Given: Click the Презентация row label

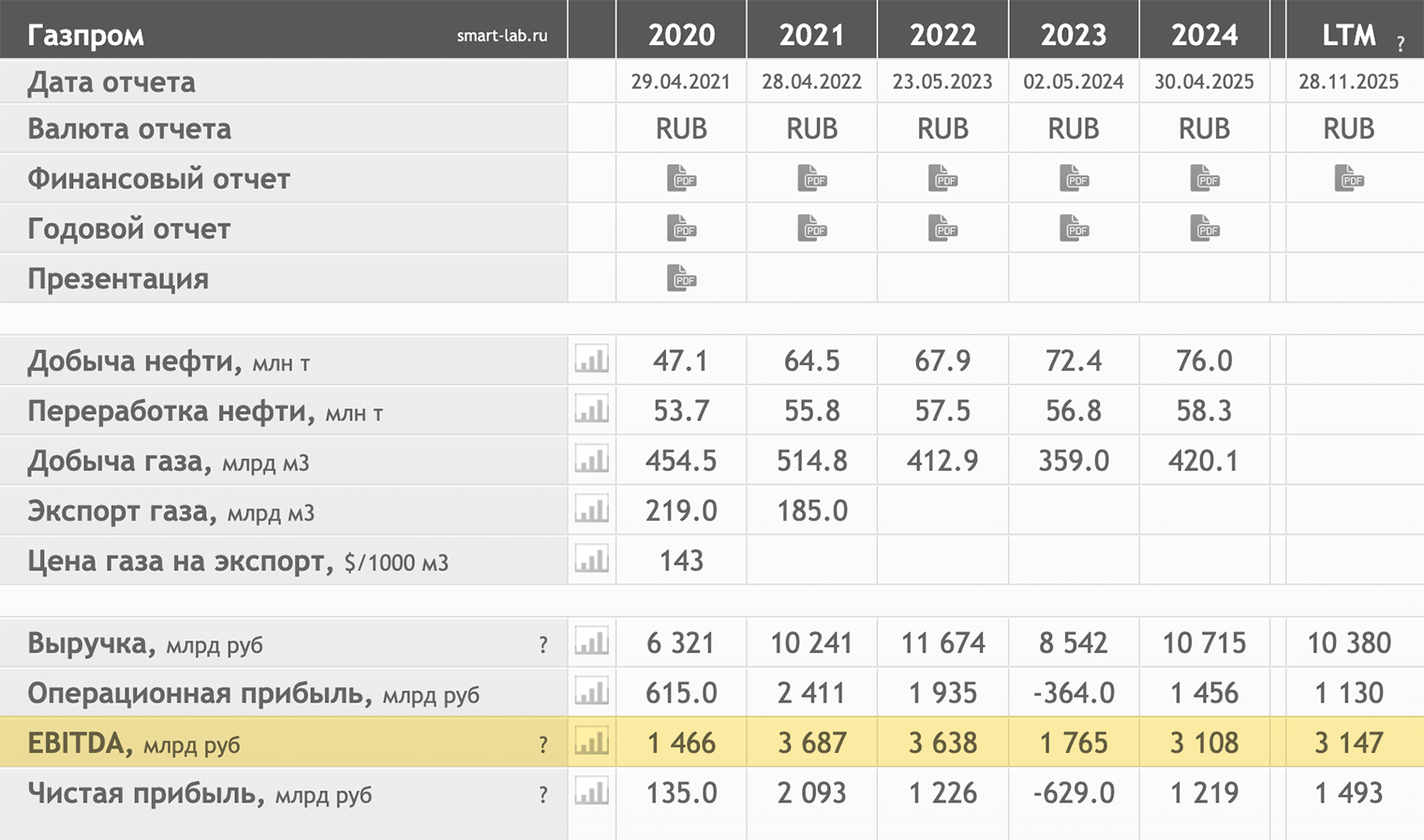Looking at the screenshot, I should 118,279.
